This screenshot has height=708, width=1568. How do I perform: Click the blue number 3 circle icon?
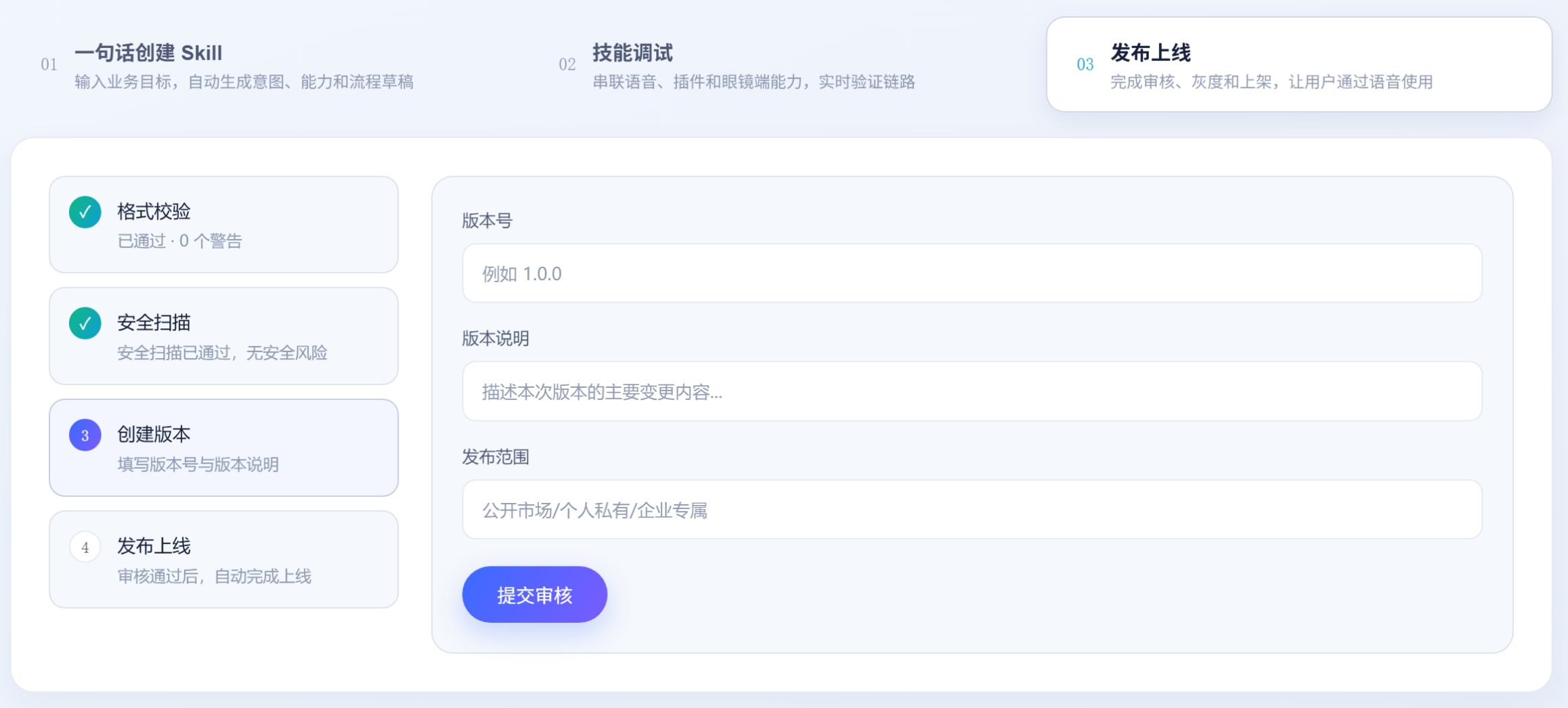point(85,435)
